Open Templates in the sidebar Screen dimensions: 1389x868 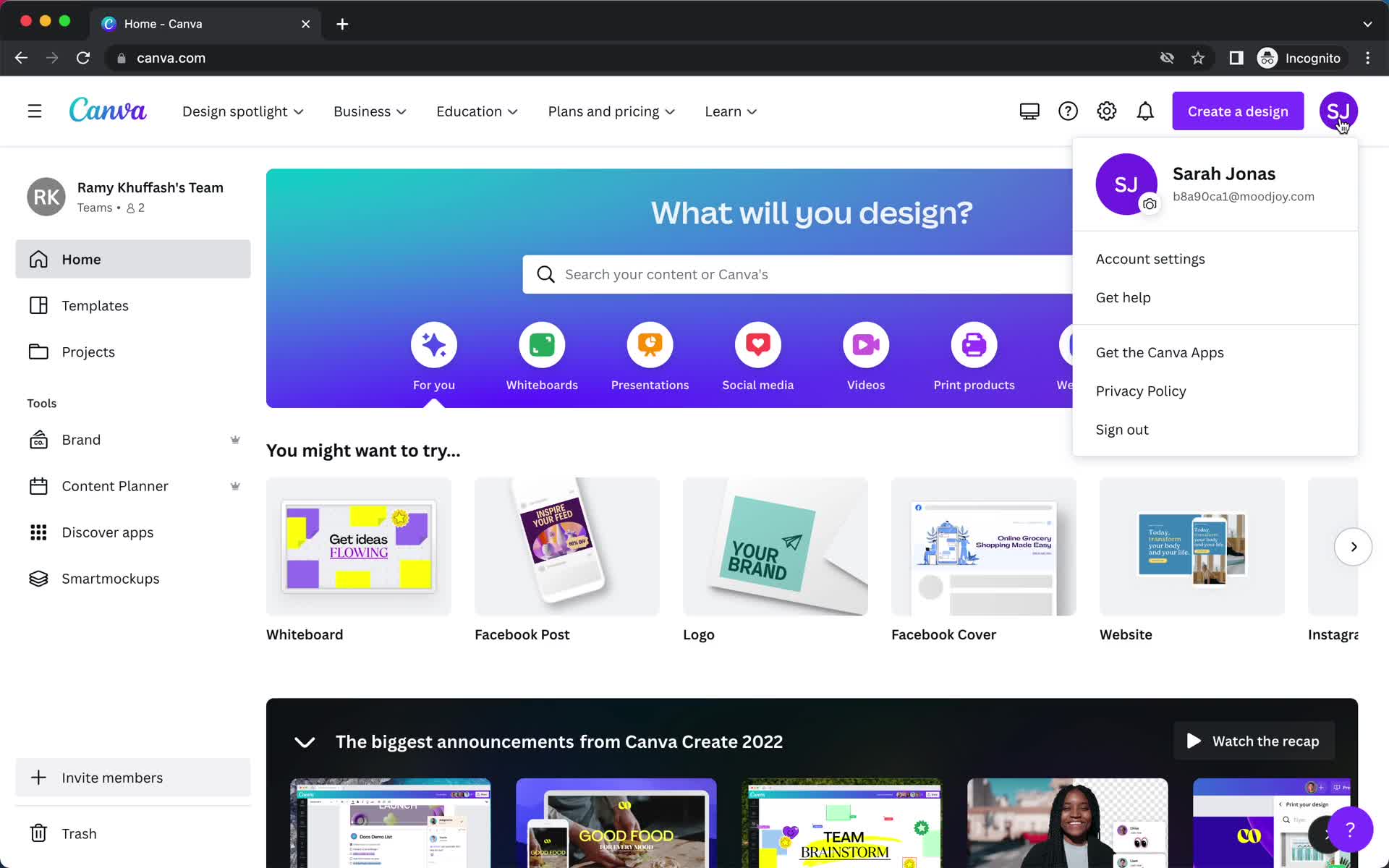click(133, 305)
